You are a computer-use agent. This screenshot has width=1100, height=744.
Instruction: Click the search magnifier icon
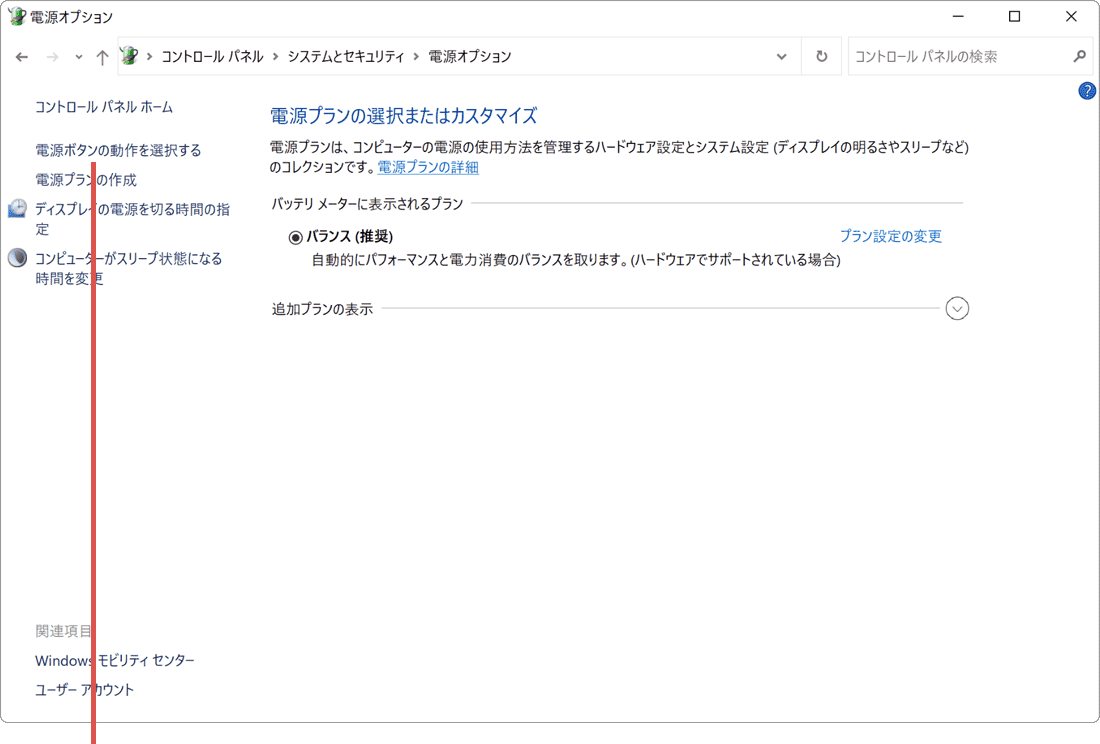tap(1079, 57)
